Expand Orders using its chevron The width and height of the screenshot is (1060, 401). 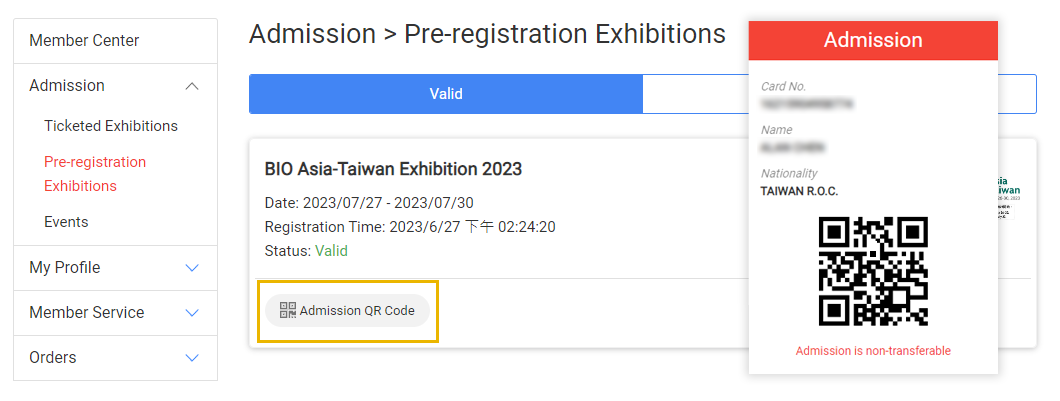point(193,358)
